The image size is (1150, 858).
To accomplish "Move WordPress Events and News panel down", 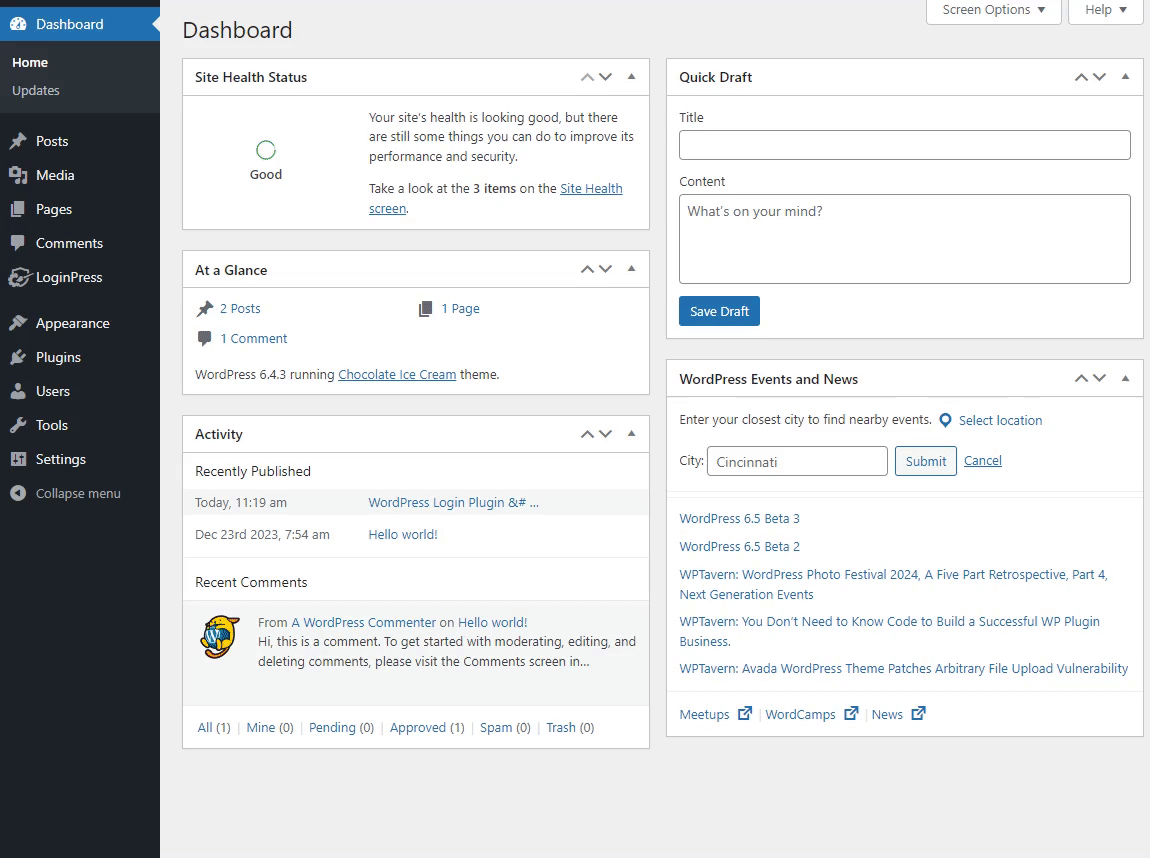I will pyautogui.click(x=1099, y=378).
